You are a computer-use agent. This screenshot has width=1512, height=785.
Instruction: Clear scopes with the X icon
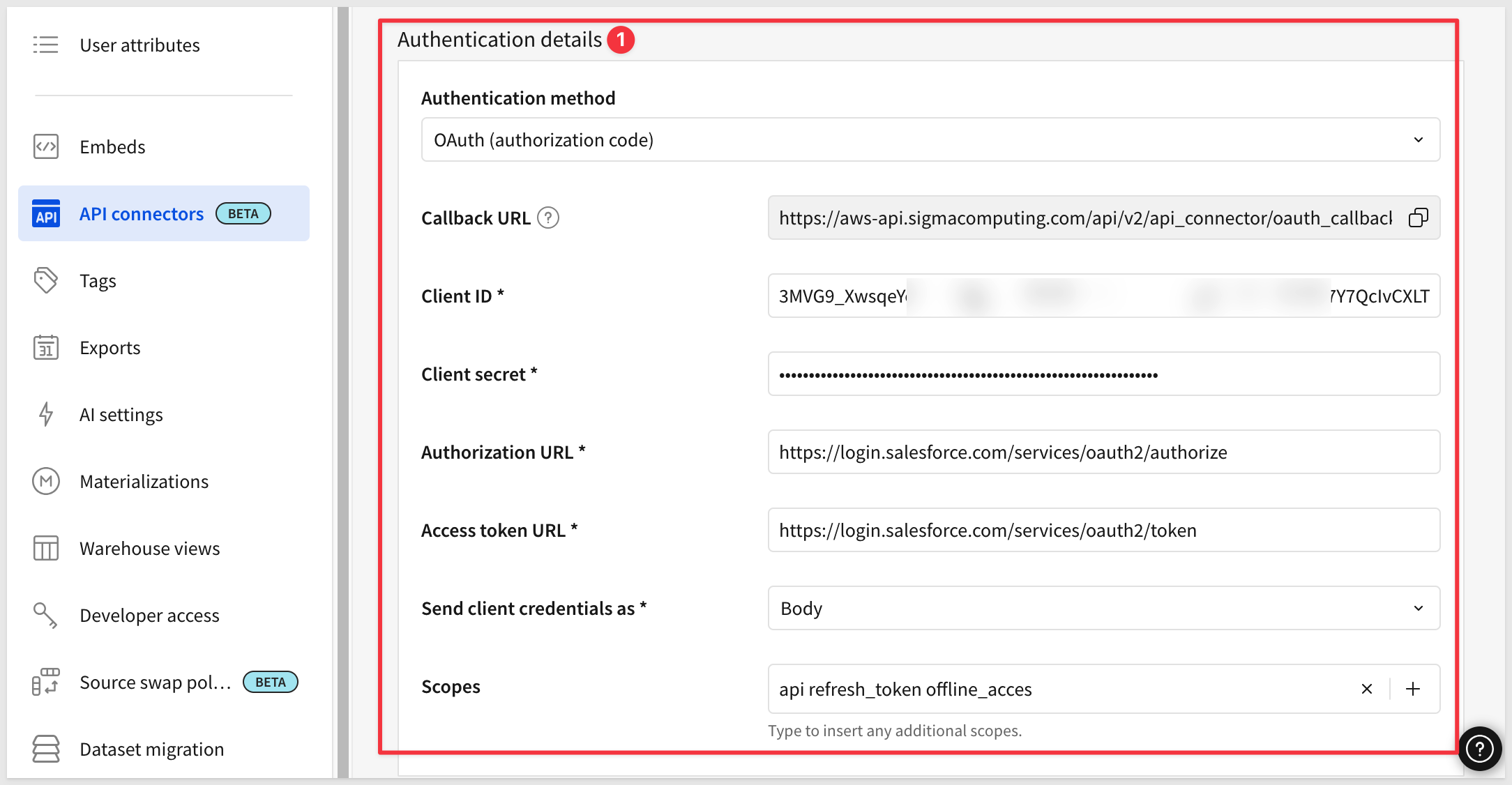(x=1366, y=689)
